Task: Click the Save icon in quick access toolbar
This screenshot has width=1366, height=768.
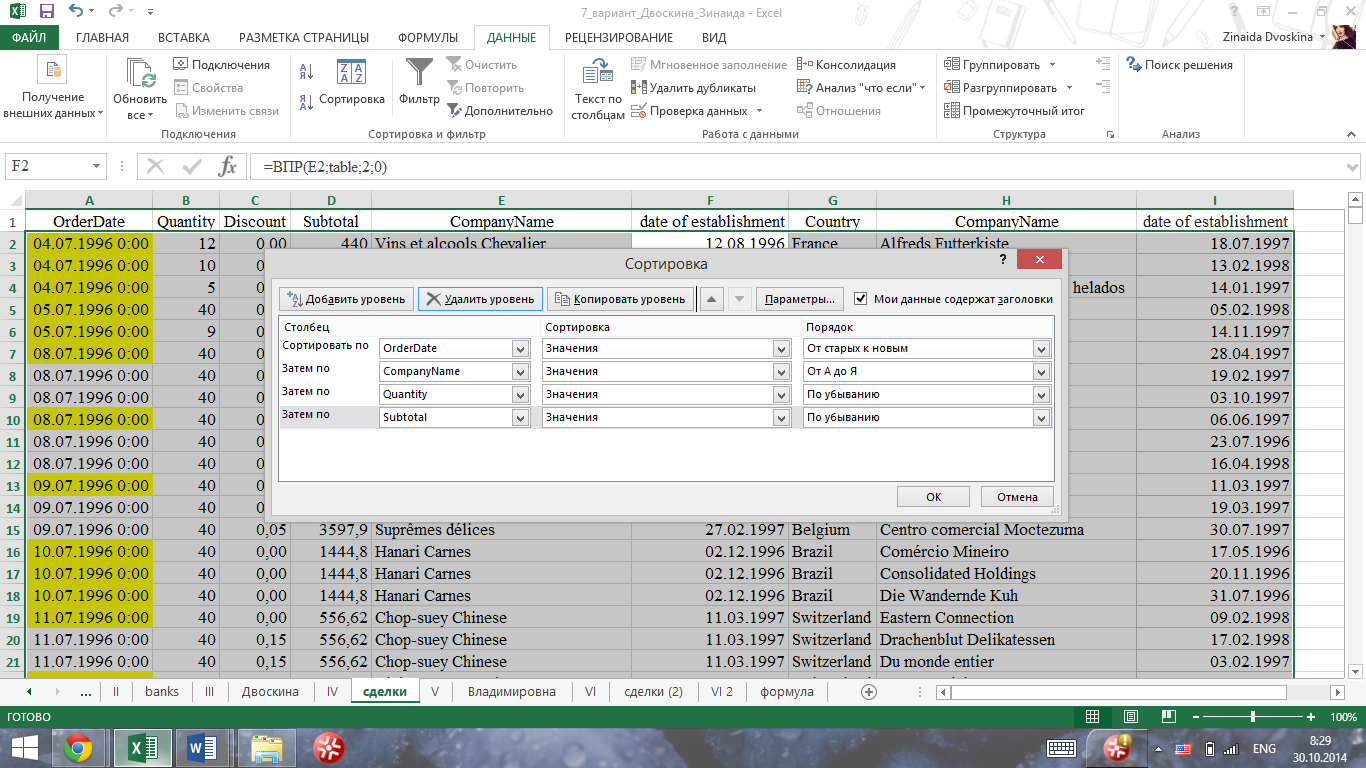Action: coord(47,12)
